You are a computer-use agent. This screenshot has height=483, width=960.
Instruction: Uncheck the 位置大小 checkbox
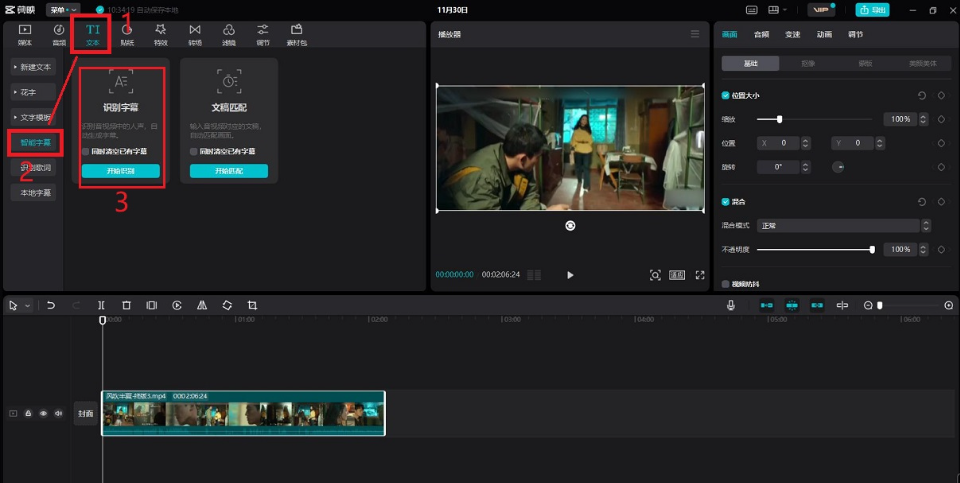point(726,95)
